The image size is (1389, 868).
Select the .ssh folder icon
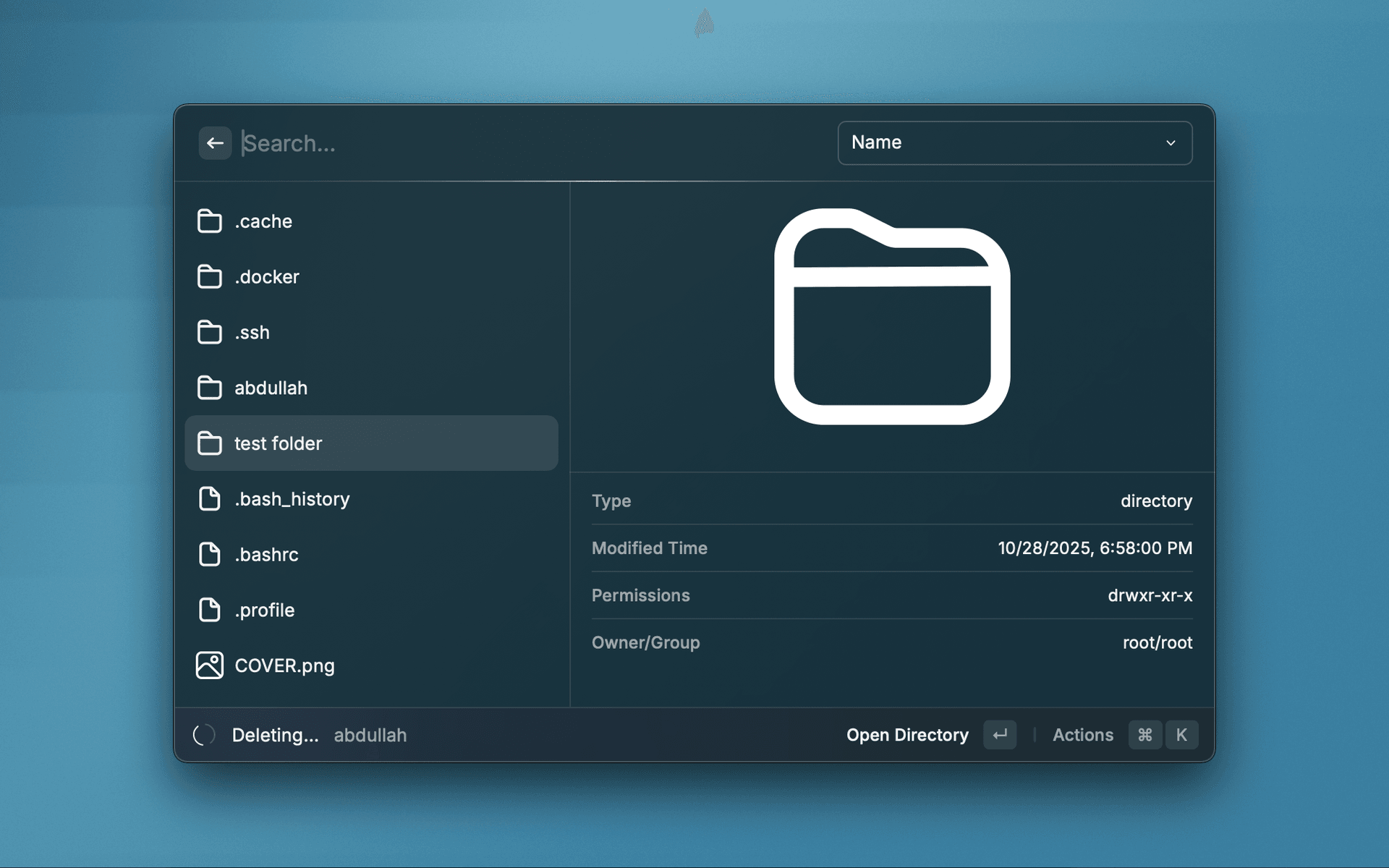(211, 332)
